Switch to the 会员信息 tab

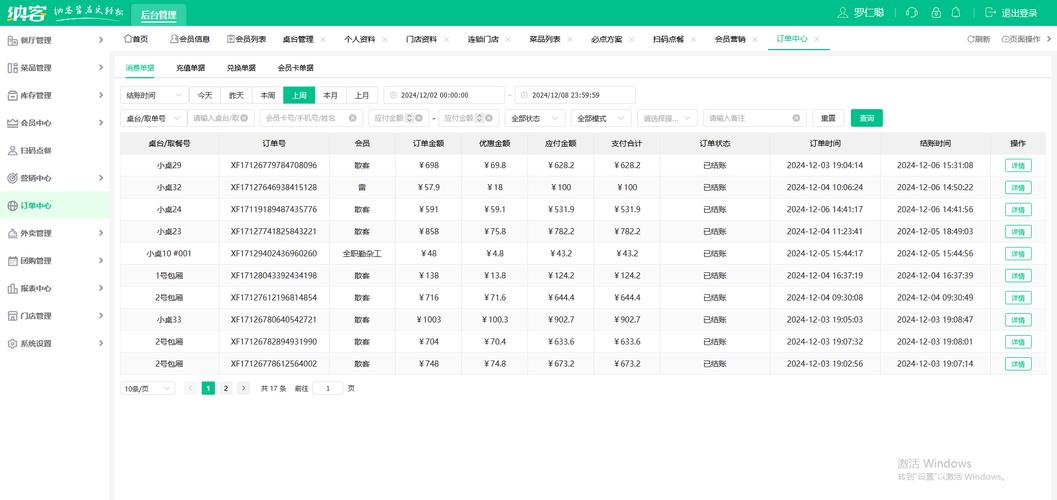(190, 39)
